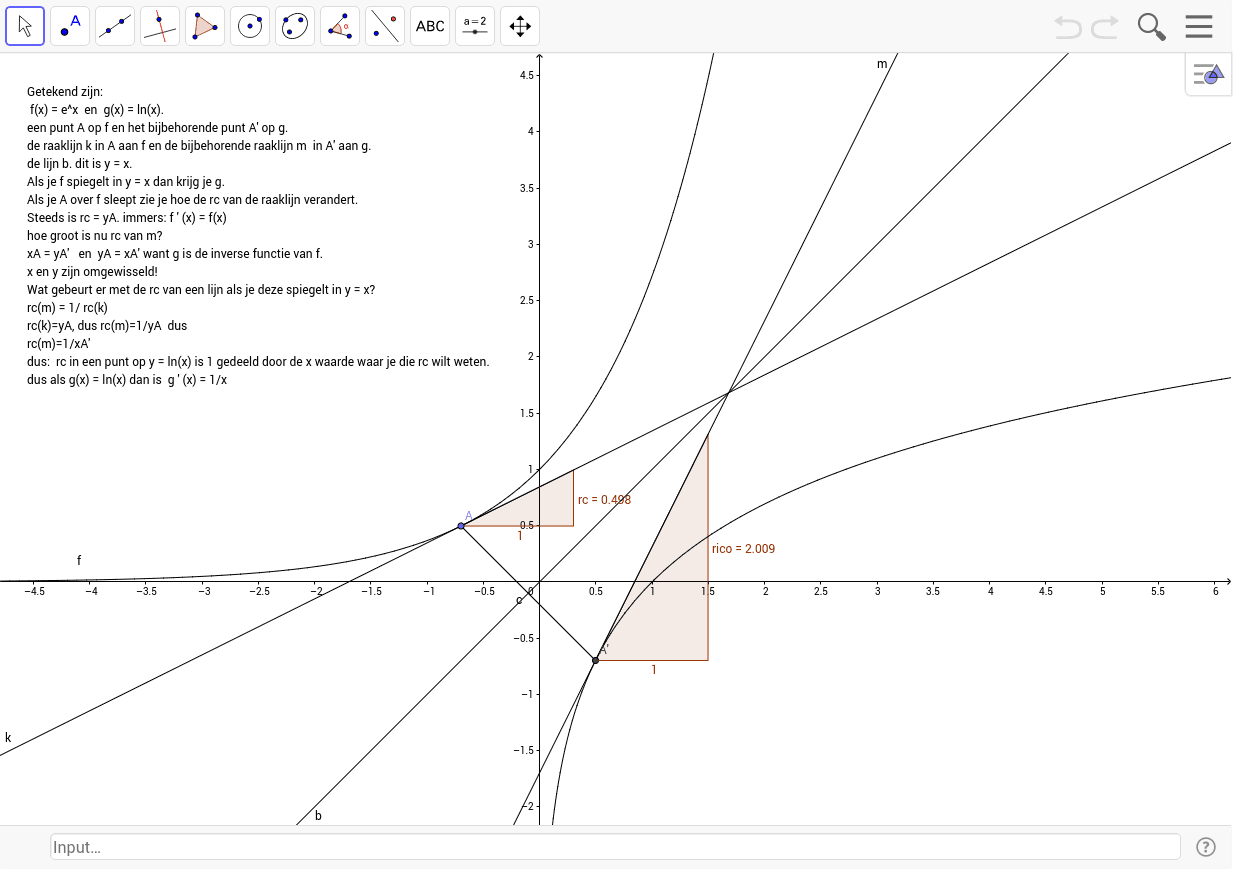Select the Ellipse conic tool
This screenshot has height=870, width=1233.
295,26
